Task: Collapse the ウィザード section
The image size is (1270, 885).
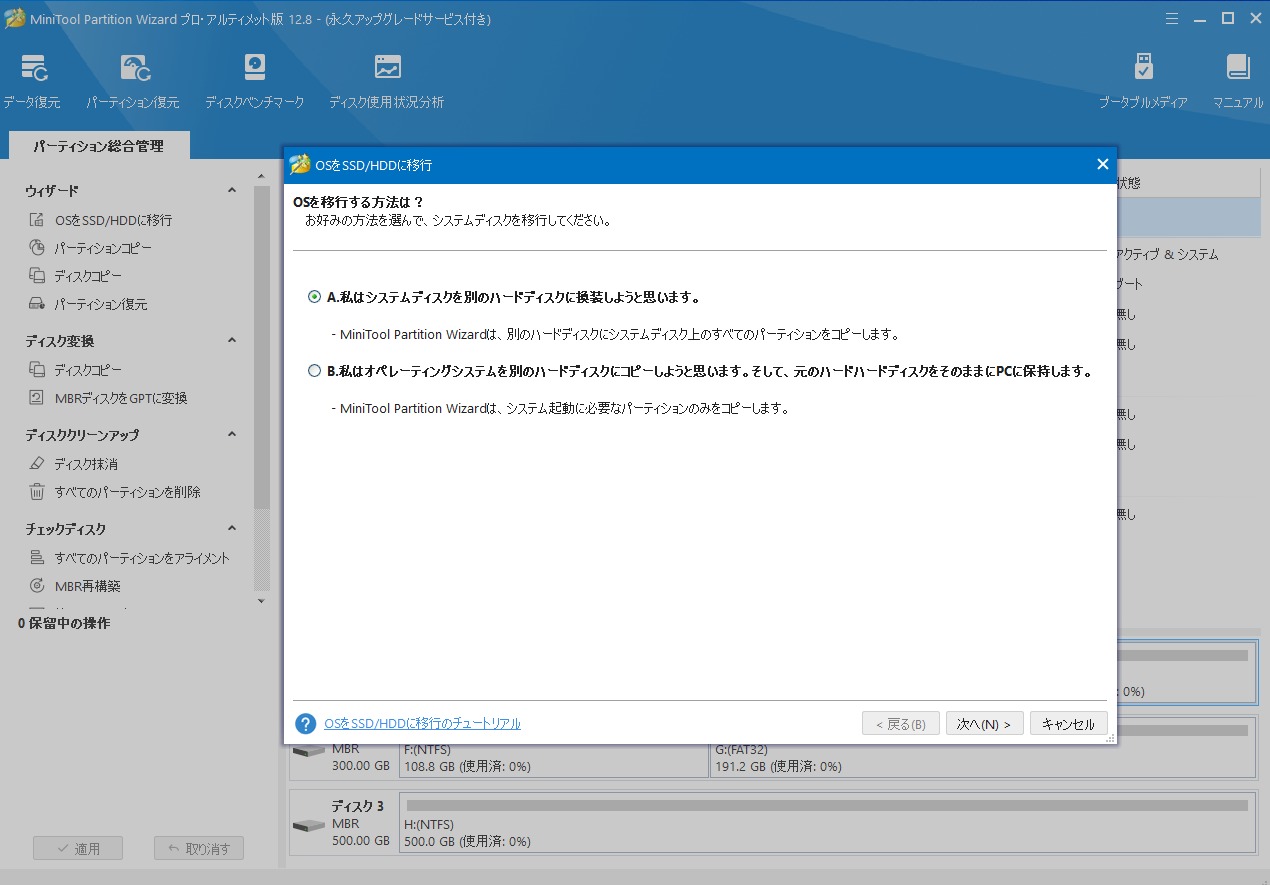Action: [x=231, y=190]
